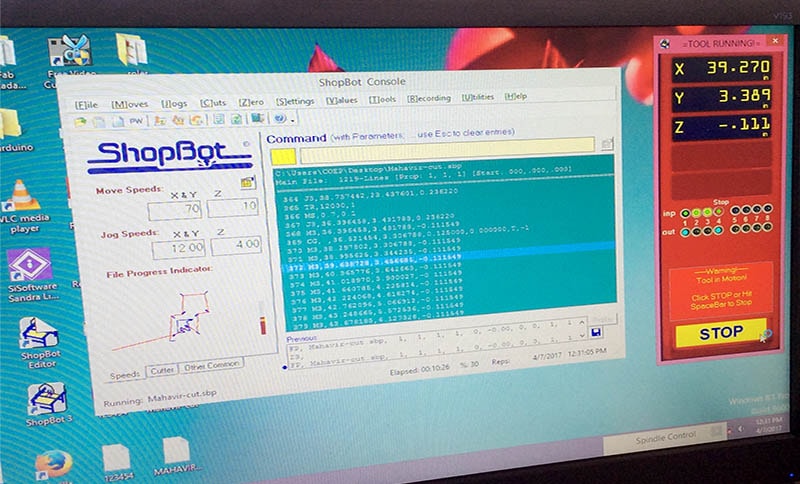Screen dimensions: 800x484
Task: Click the small yellow command code box
Action: pyautogui.click(x=283, y=157)
